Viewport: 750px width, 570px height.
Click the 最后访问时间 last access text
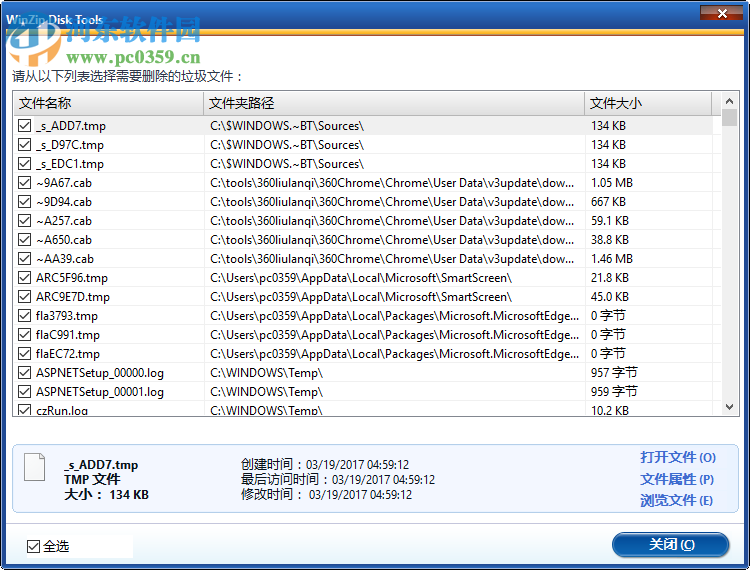click(x=338, y=479)
